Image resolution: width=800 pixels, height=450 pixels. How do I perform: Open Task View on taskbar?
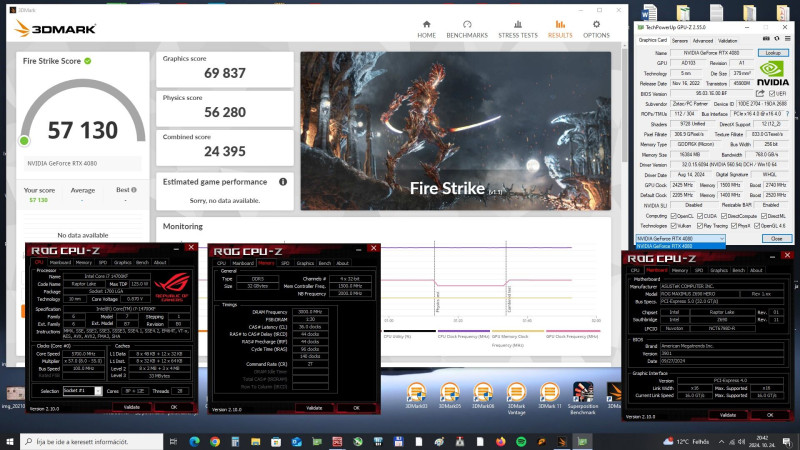coord(173,441)
